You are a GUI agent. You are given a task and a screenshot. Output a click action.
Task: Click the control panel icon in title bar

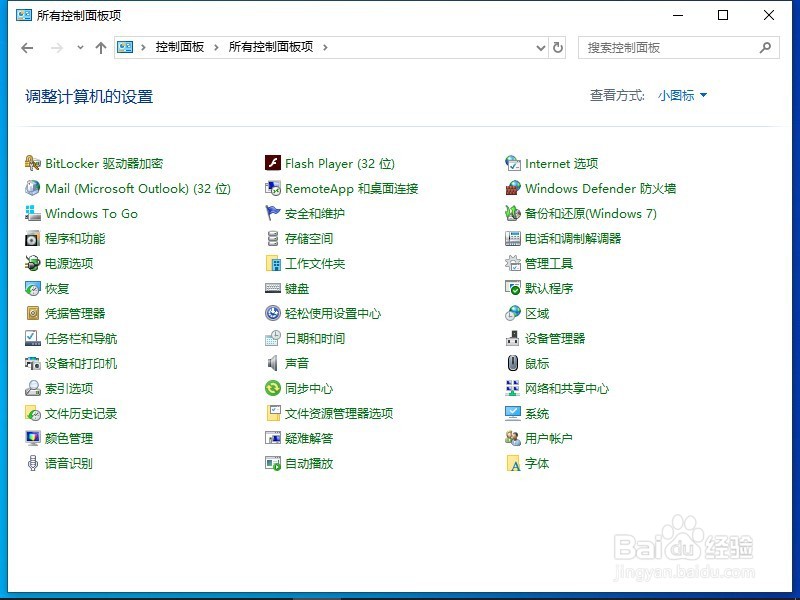(x=23, y=15)
